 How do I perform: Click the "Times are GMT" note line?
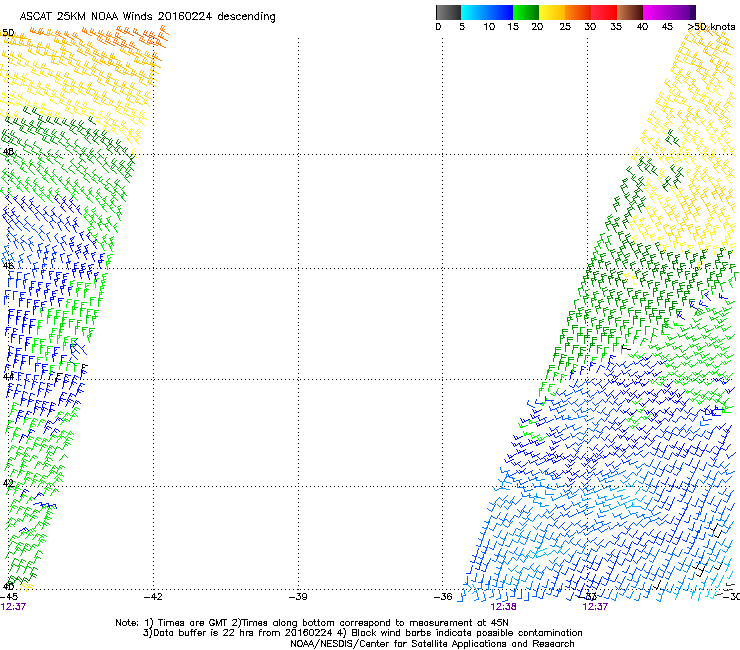(312, 623)
